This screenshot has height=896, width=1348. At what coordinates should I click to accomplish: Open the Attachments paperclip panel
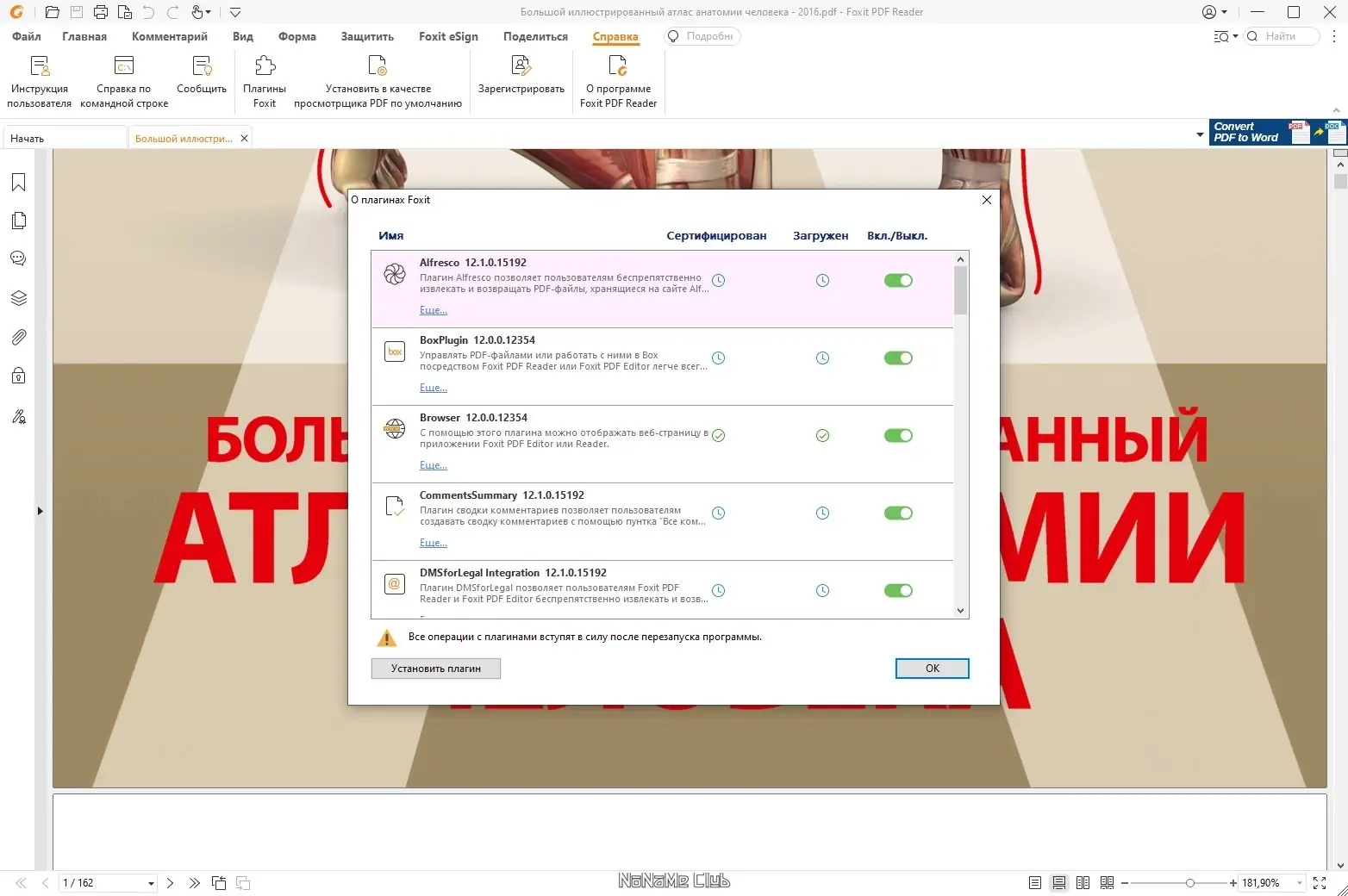tap(18, 337)
